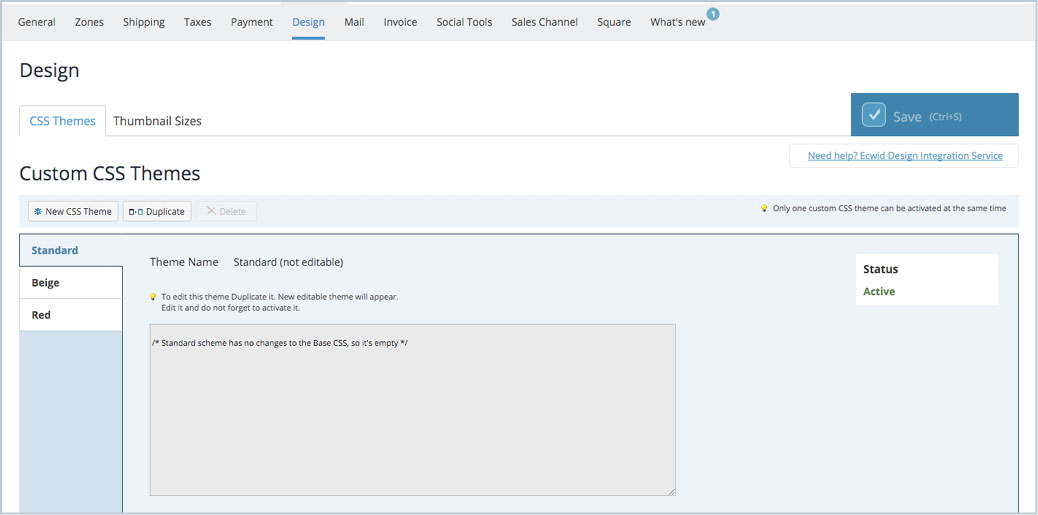Go to the Payment settings tab
Screen dimensions: 1038x515
(252, 22)
